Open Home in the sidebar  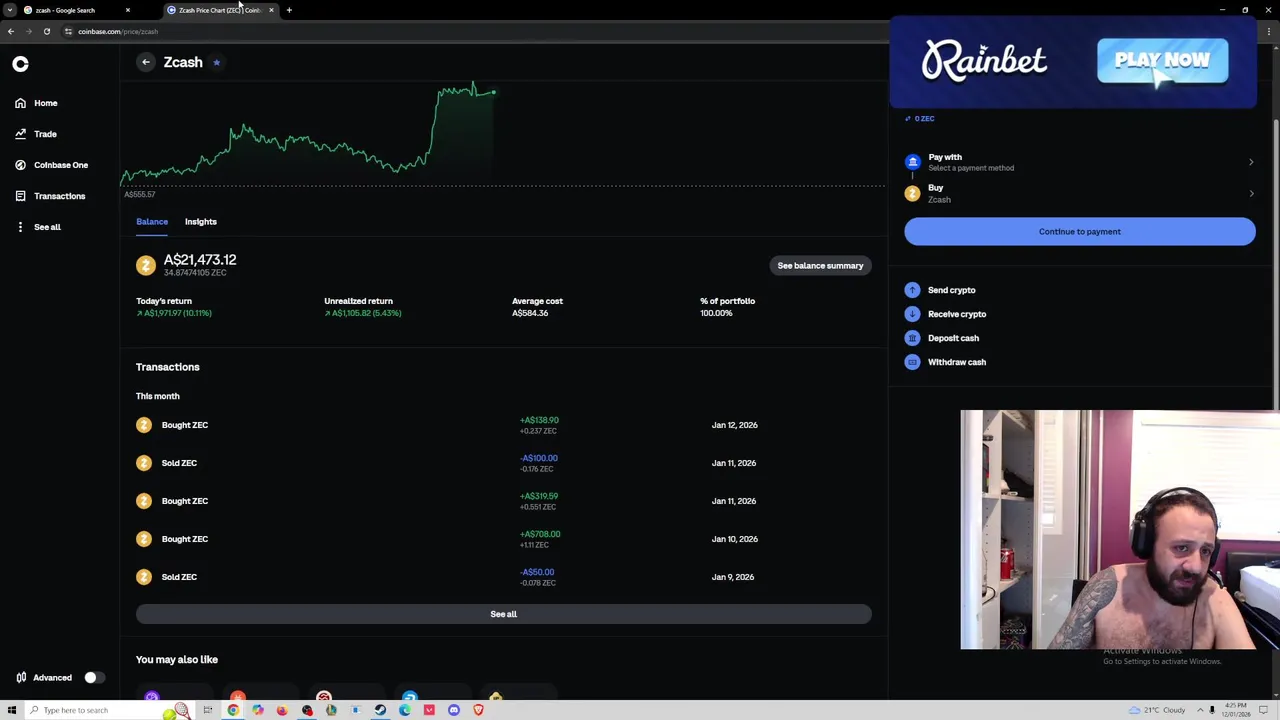[37, 103]
